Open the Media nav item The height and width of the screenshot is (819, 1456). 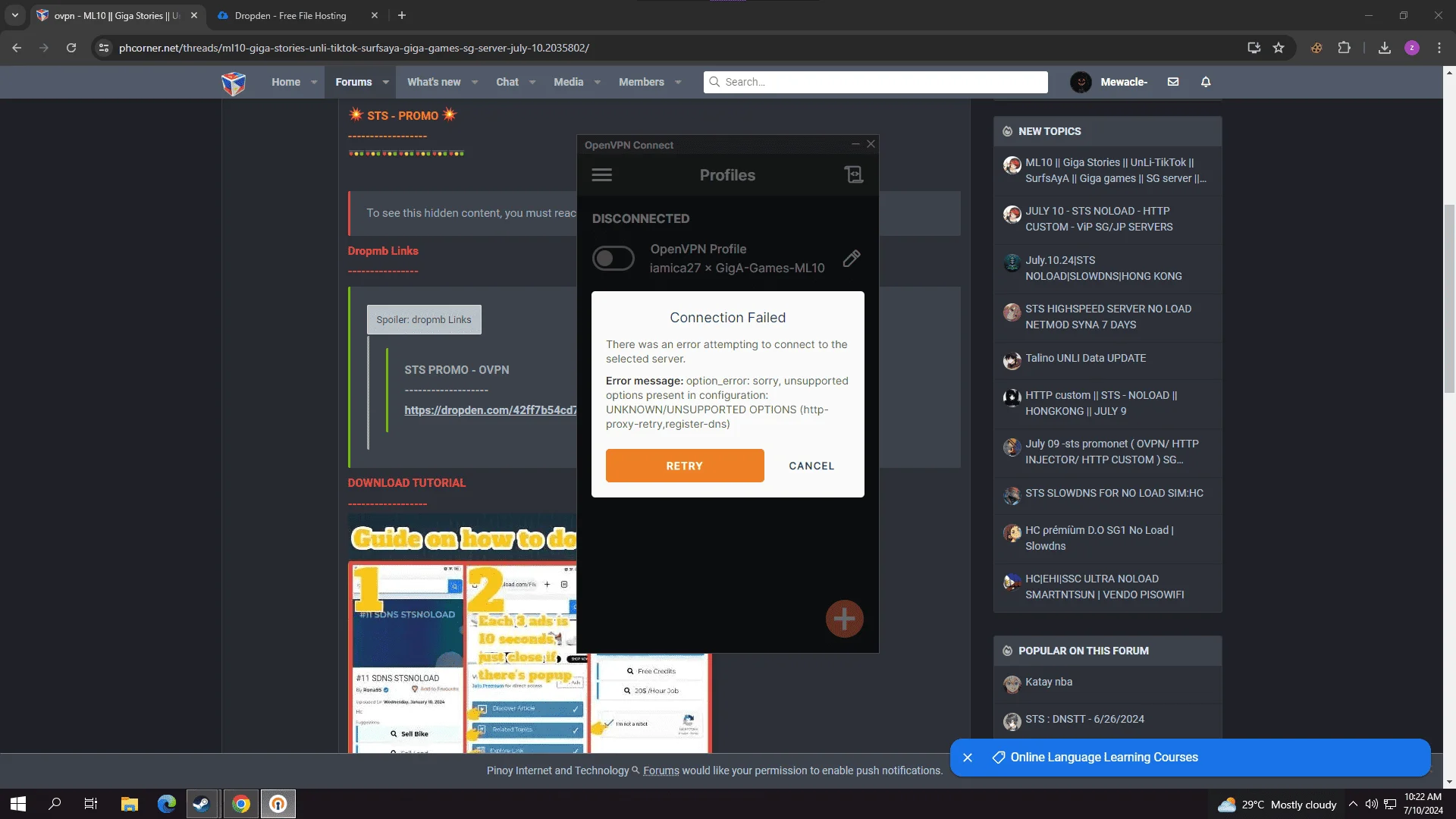coord(568,82)
